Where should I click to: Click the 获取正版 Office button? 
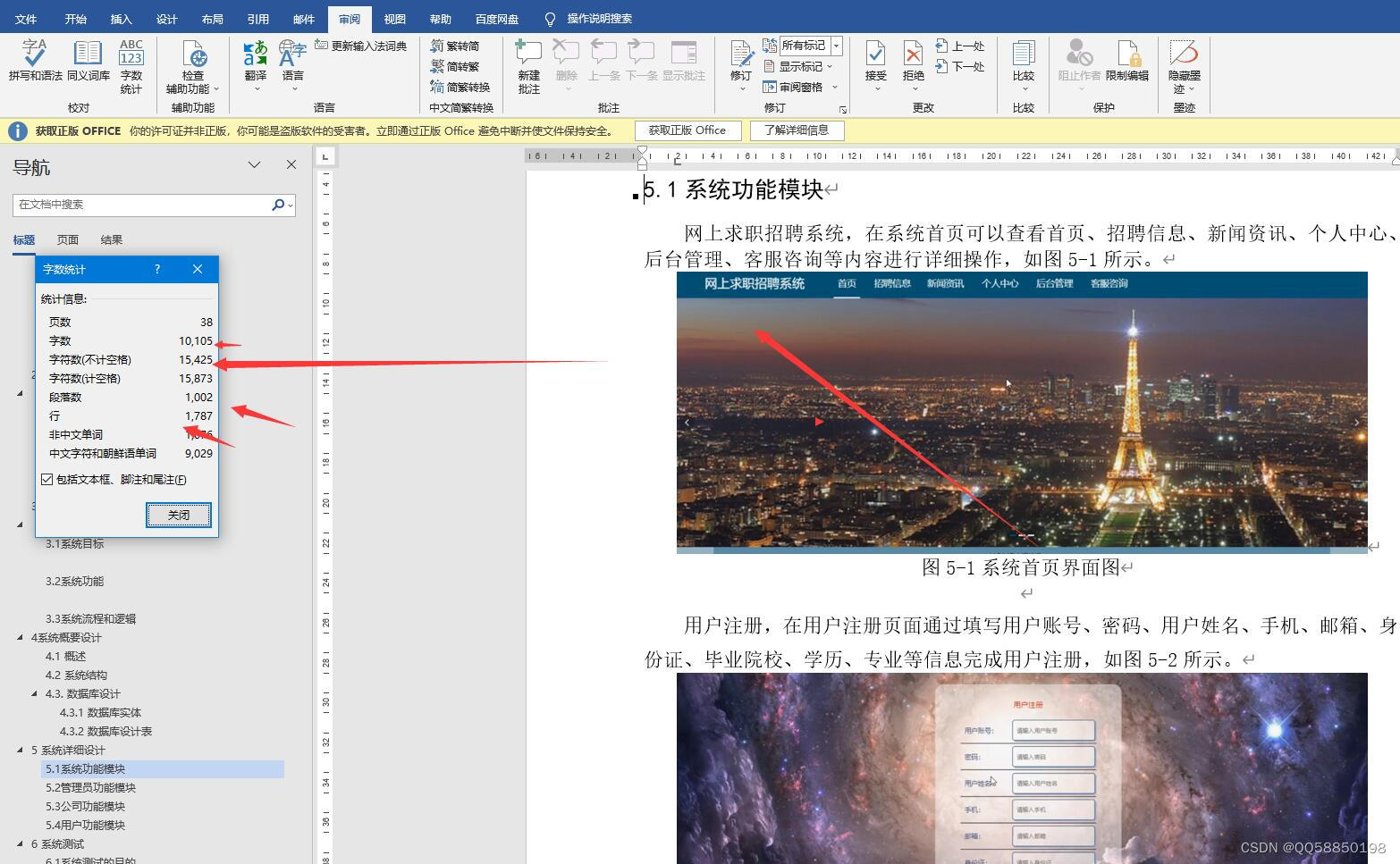687,130
